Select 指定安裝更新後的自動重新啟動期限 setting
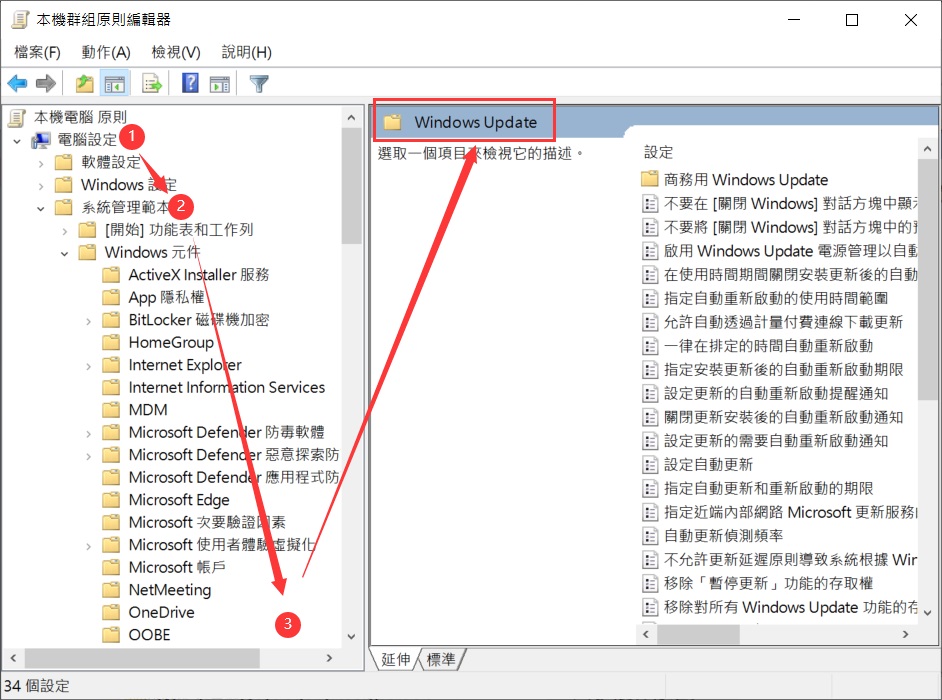Screen dimensions: 942x700 783,370
